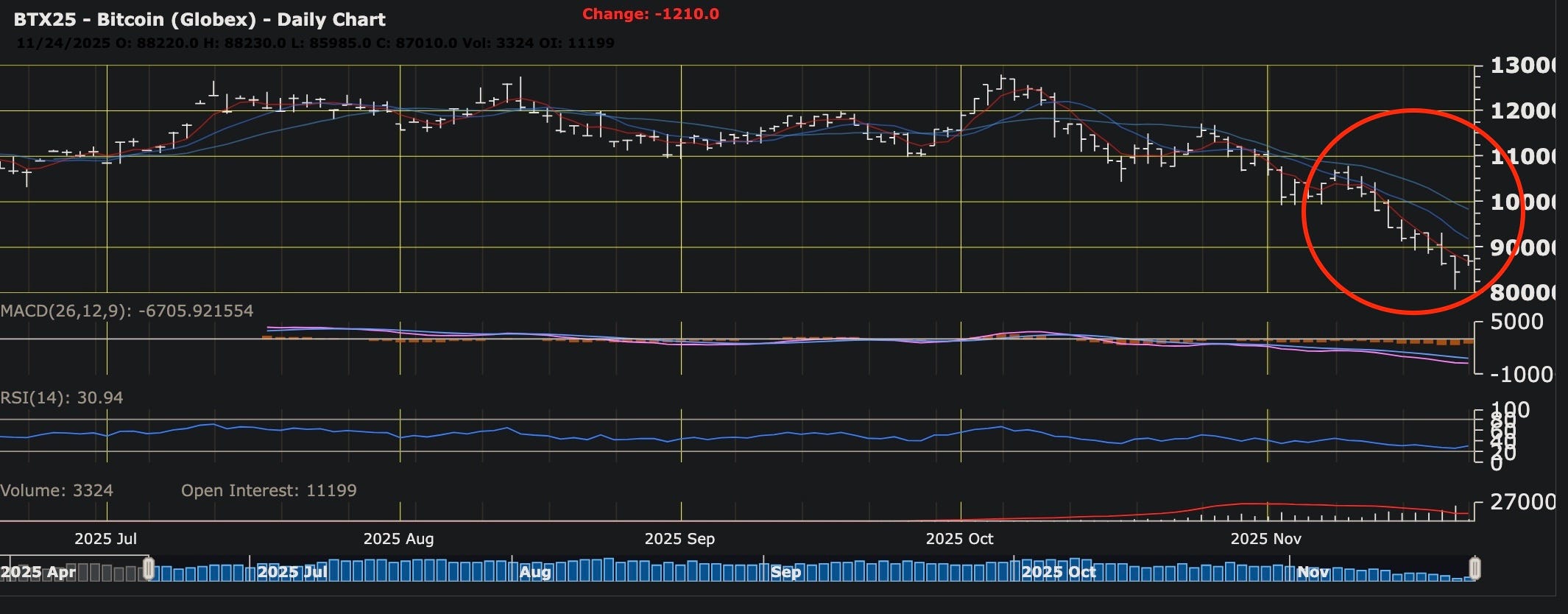This screenshot has height=614, width=1568.
Task: Click the 'Open Interest: 11199' label
Action: pyautogui.click(x=269, y=490)
